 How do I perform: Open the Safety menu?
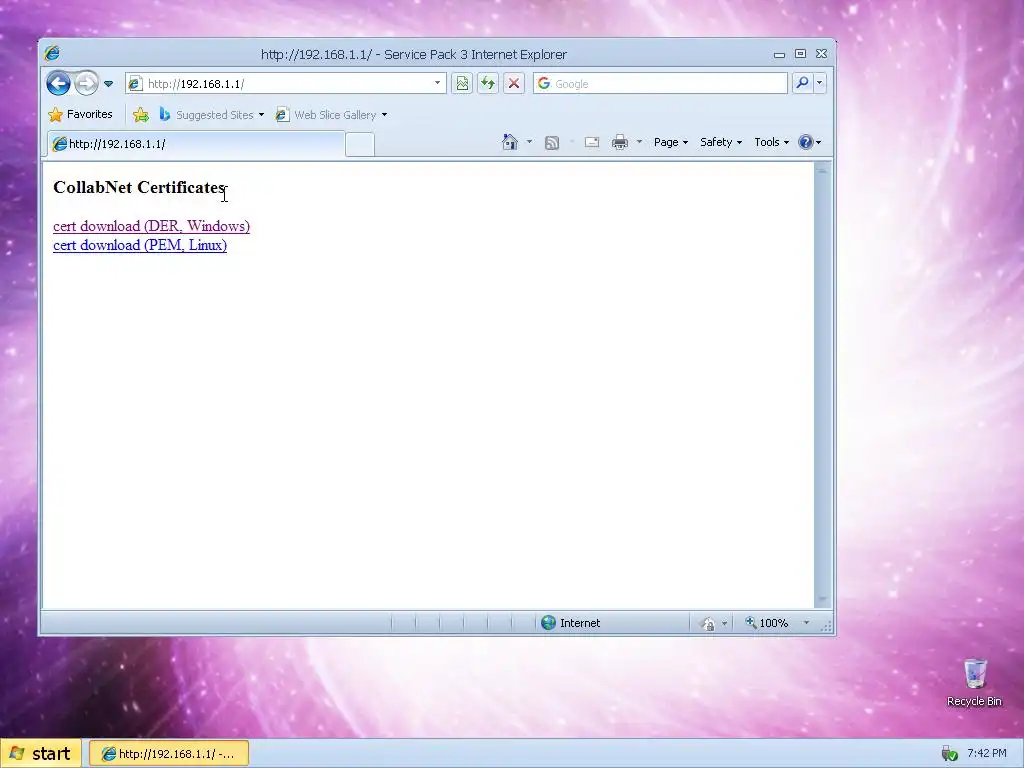point(721,142)
